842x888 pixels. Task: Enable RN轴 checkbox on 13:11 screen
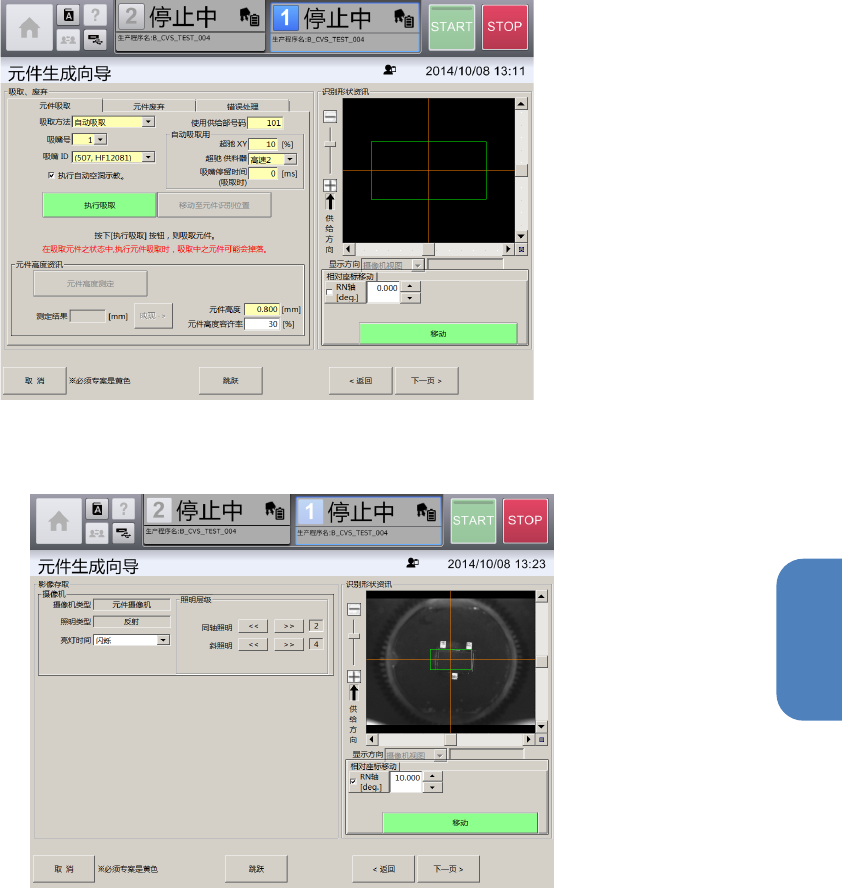coord(329,292)
